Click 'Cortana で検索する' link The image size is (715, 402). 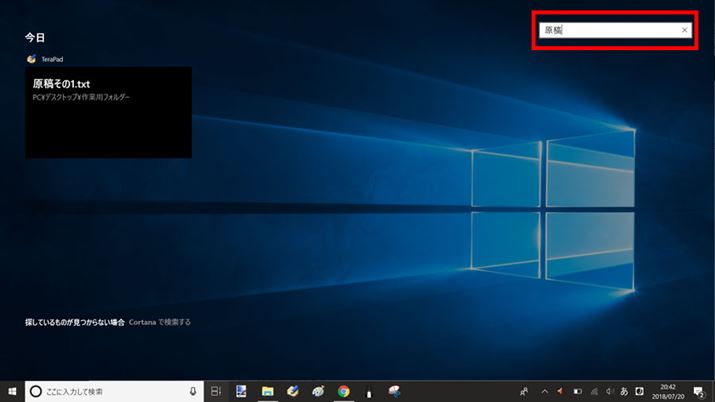[x=160, y=322]
